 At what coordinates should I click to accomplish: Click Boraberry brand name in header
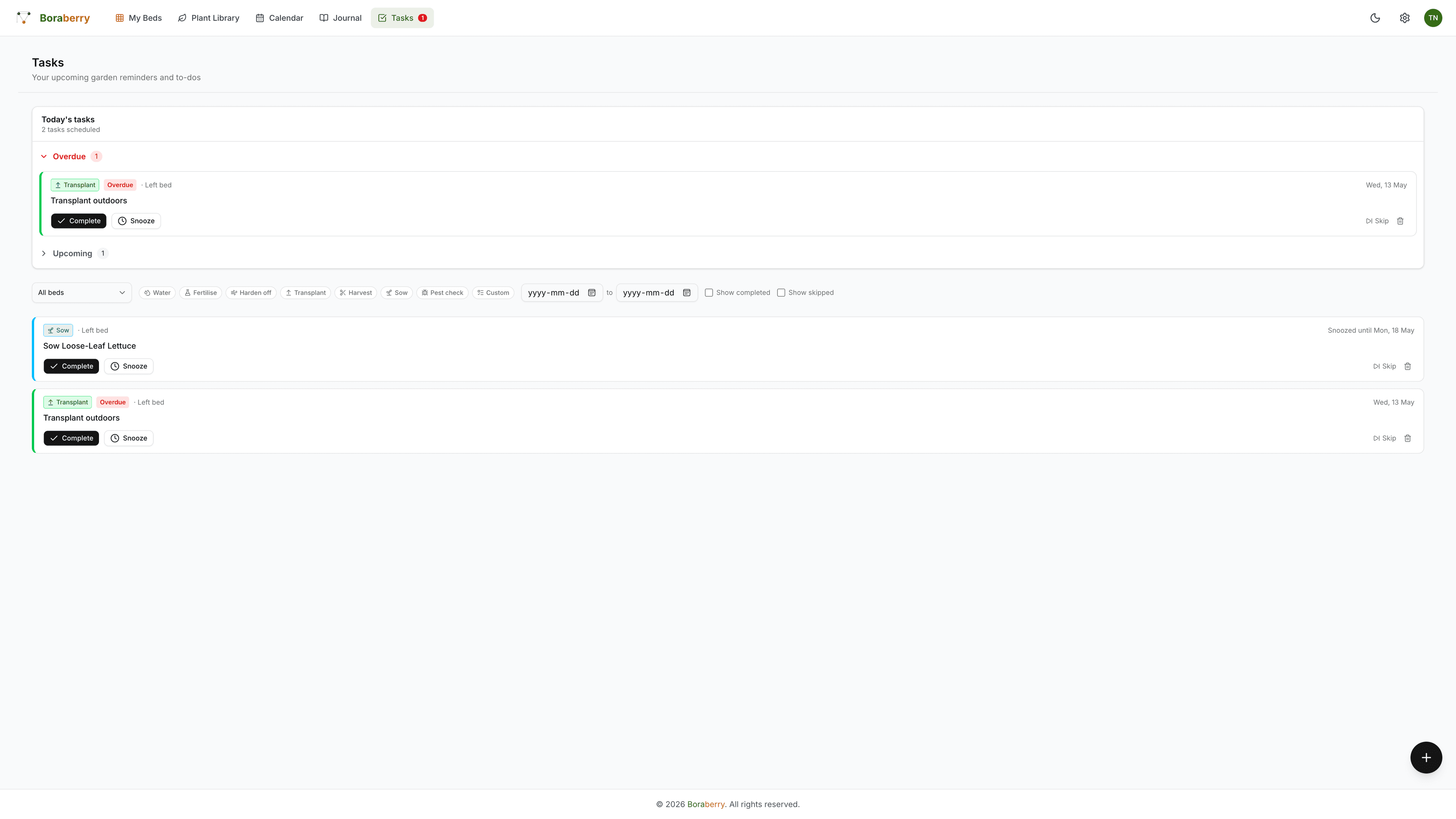(x=65, y=18)
